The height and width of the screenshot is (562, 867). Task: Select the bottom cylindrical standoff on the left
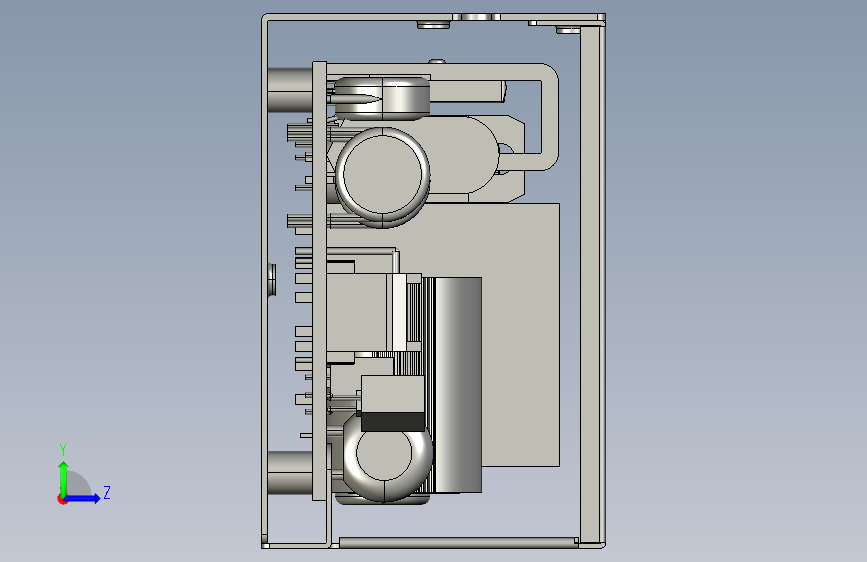coord(290,473)
